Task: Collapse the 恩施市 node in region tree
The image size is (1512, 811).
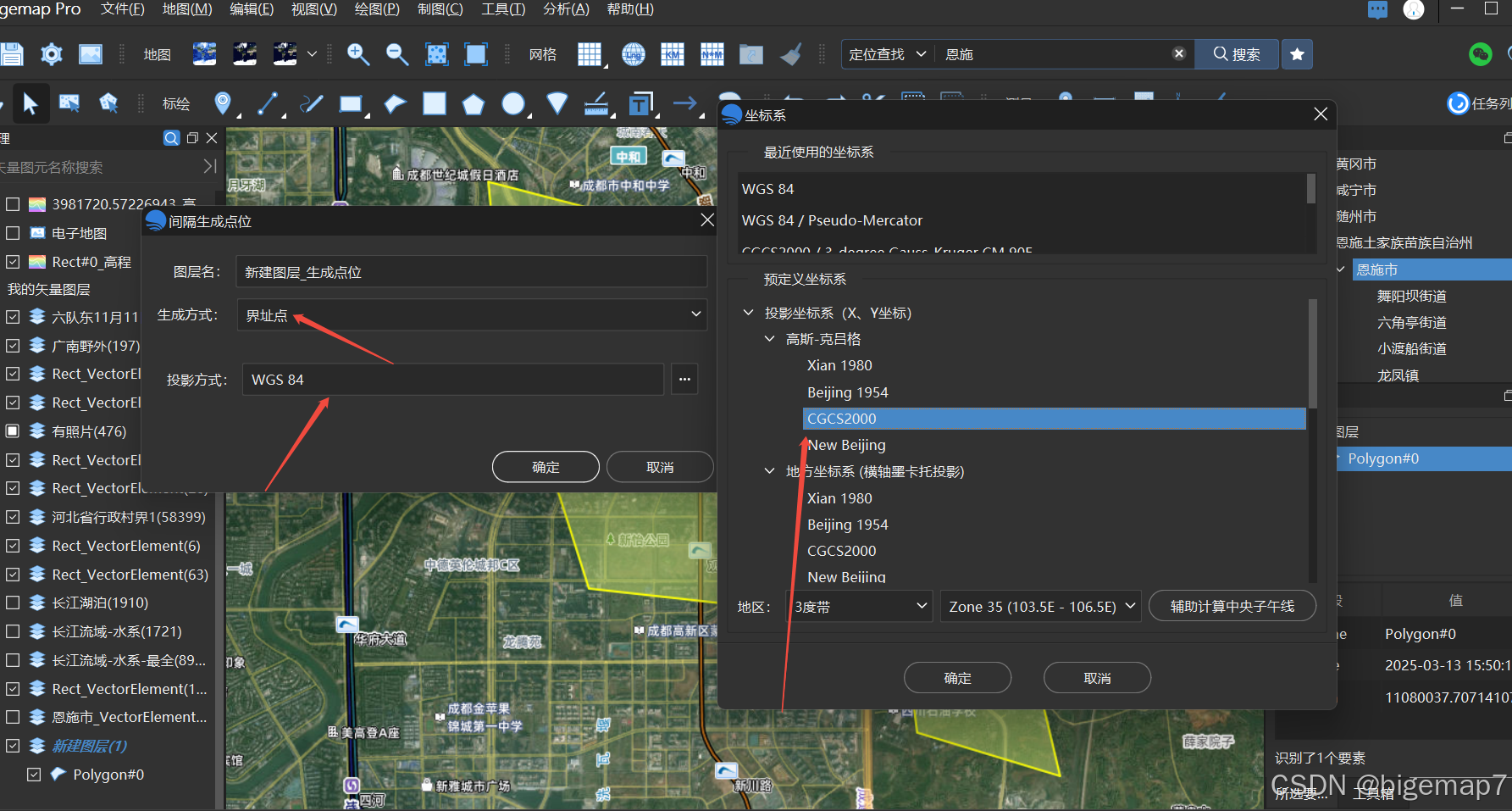Action: point(1341,269)
